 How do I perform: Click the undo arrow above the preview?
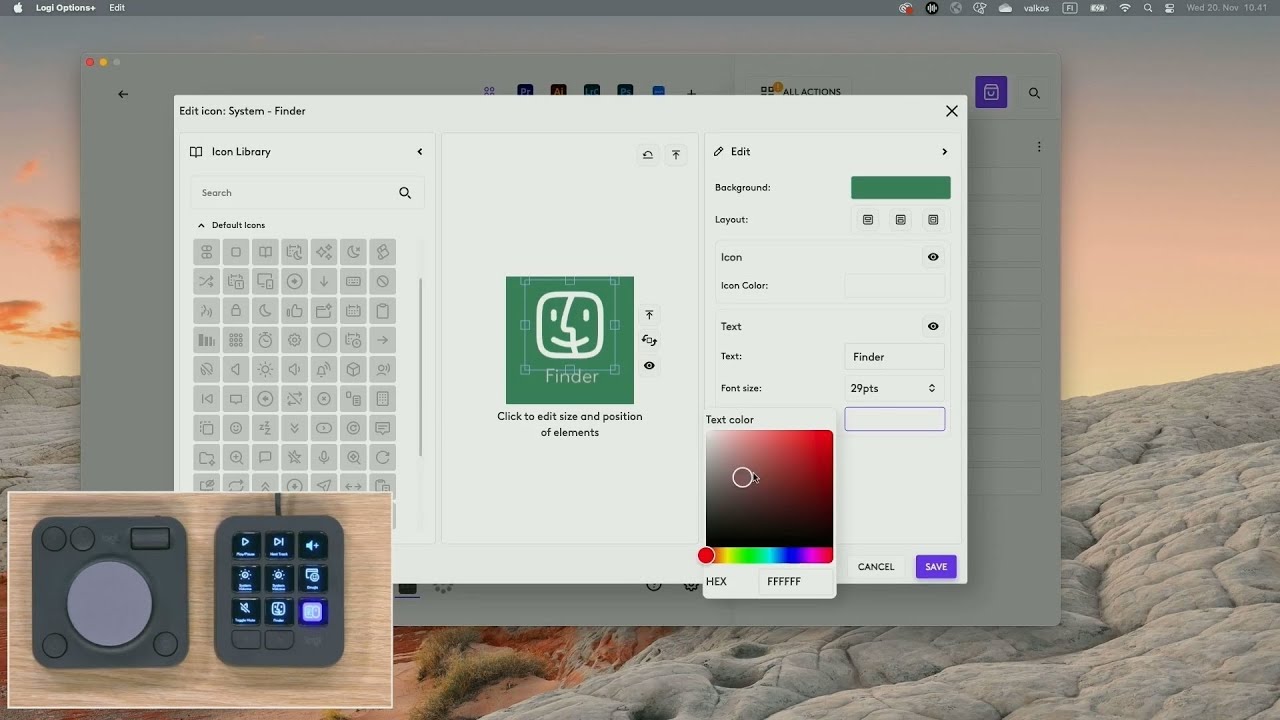(x=648, y=155)
